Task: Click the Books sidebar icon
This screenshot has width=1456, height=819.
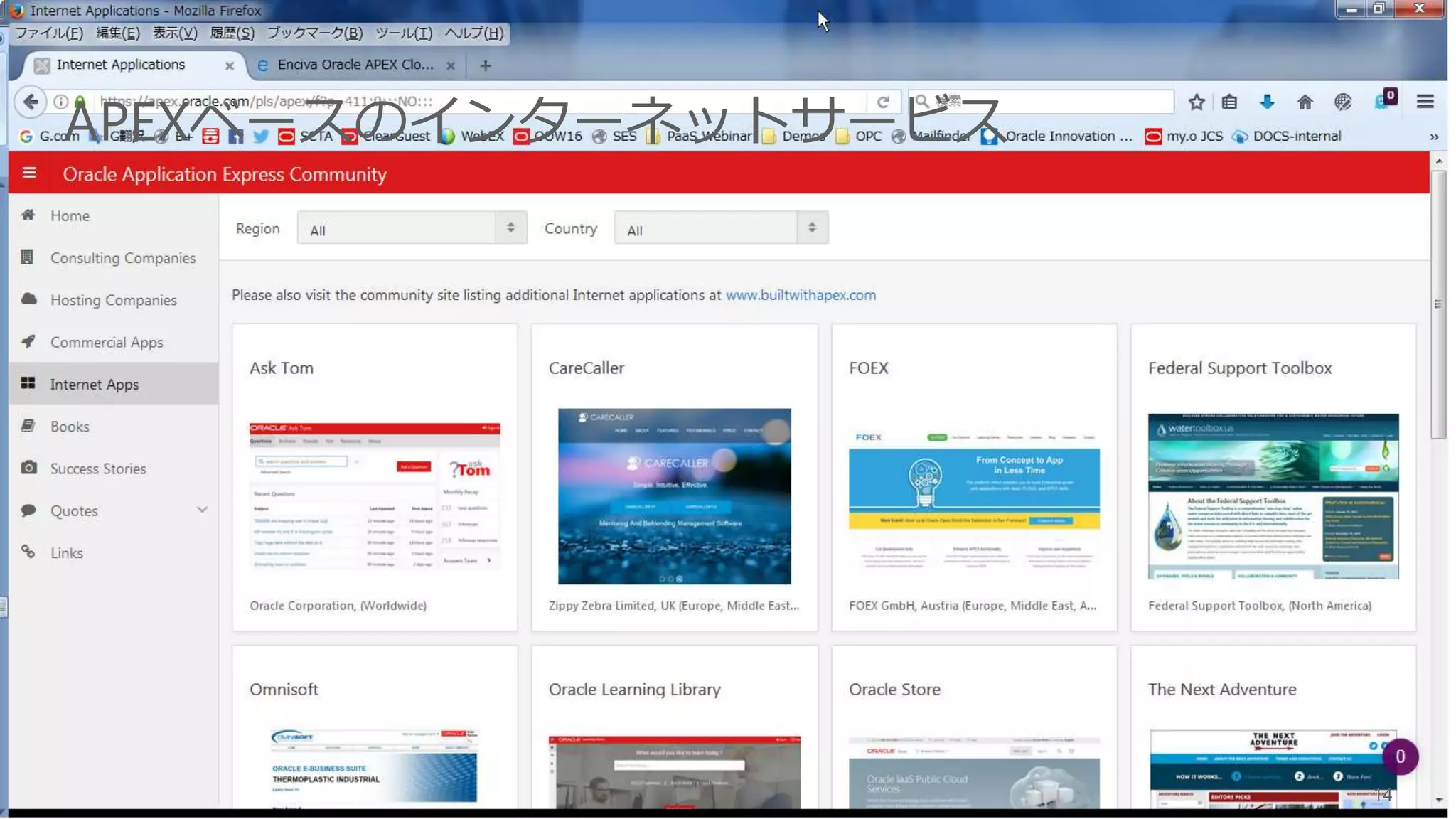Action: pyautogui.click(x=28, y=425)
